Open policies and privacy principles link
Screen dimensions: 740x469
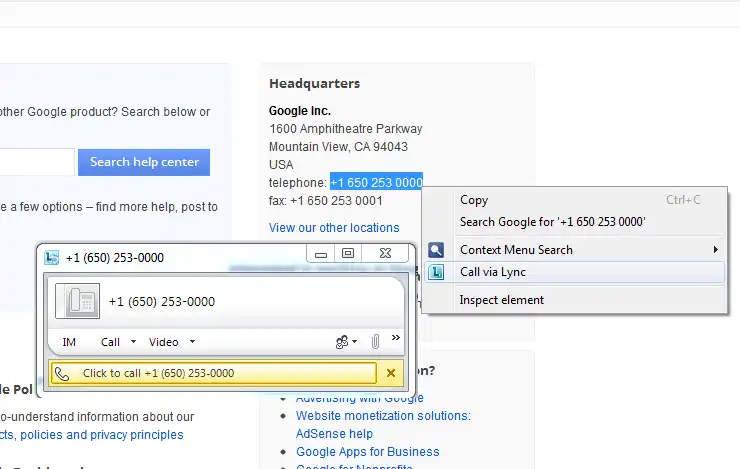101,435
